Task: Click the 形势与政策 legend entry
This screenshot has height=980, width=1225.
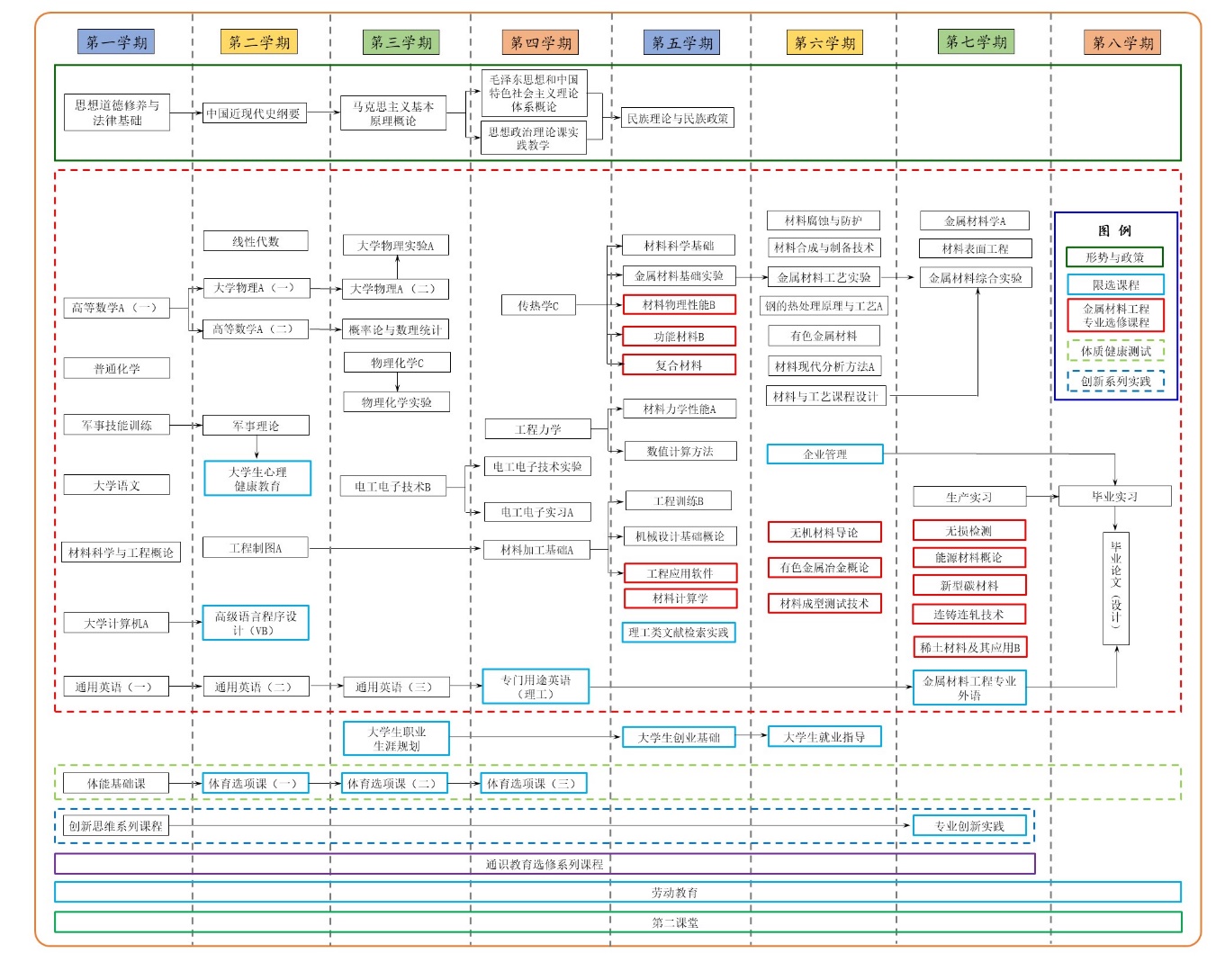Action: pyautogui.click(x=1114, y=257)
